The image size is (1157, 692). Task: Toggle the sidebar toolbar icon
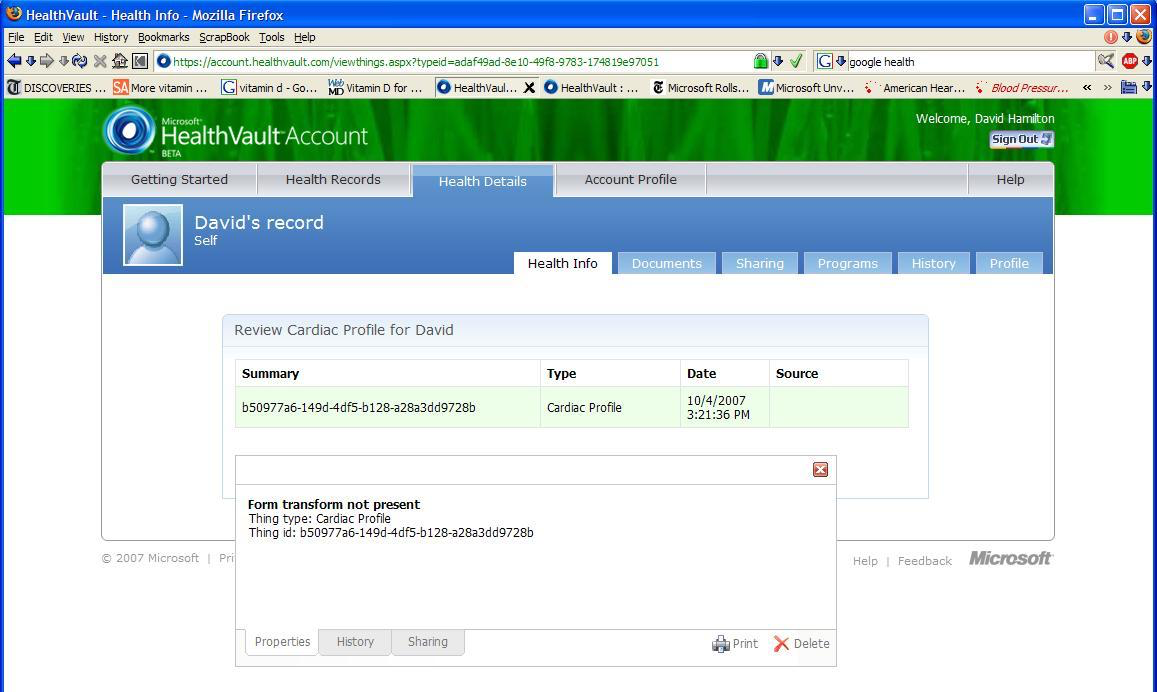(x=139, y=61)
